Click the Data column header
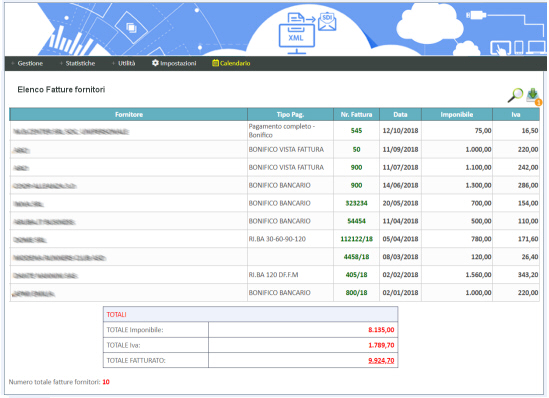This screenshot has width=549, height=398. (x=400, y=114)
